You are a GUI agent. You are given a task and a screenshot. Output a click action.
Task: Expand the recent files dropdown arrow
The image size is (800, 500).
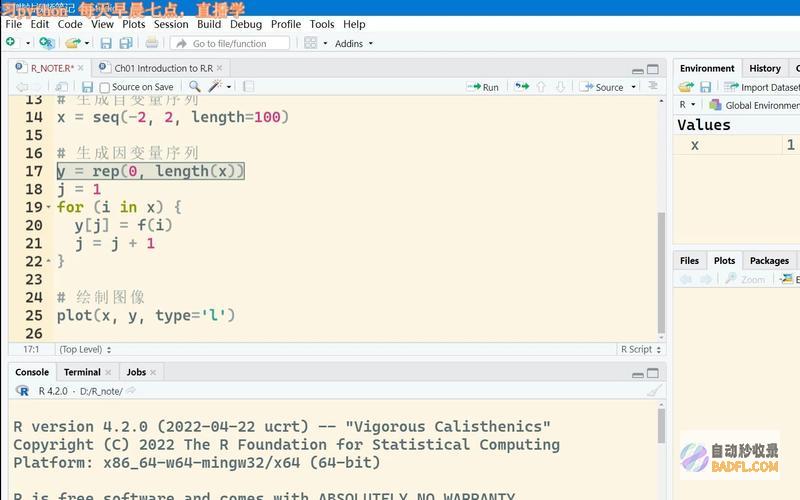point(87,43)
